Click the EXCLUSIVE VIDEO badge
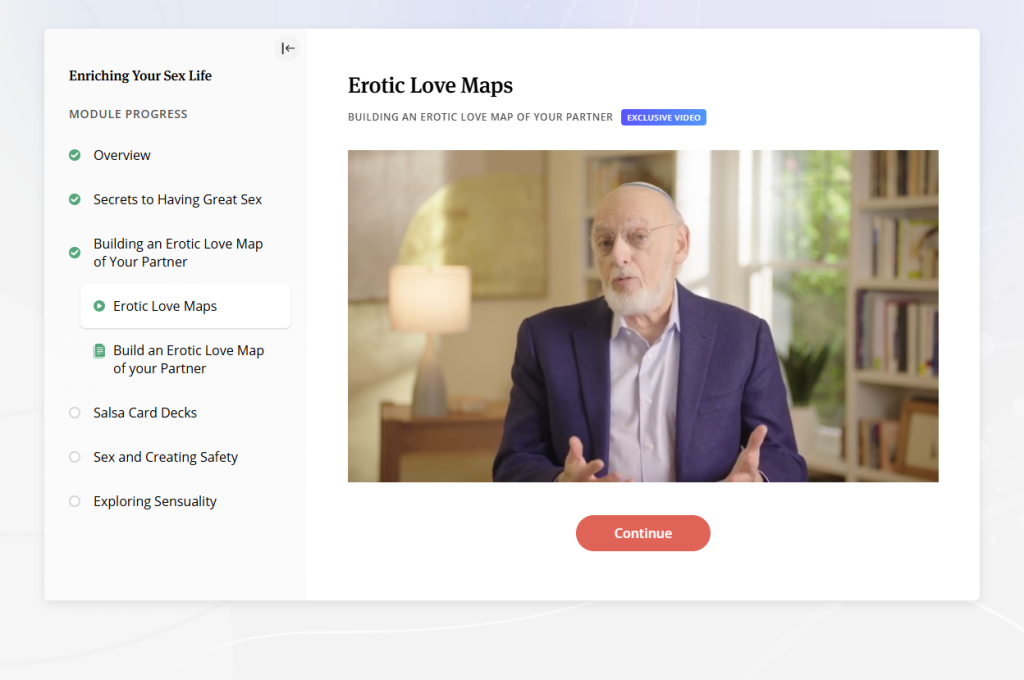Screen dimensions: 1024x680 click(x=663, y=117)
